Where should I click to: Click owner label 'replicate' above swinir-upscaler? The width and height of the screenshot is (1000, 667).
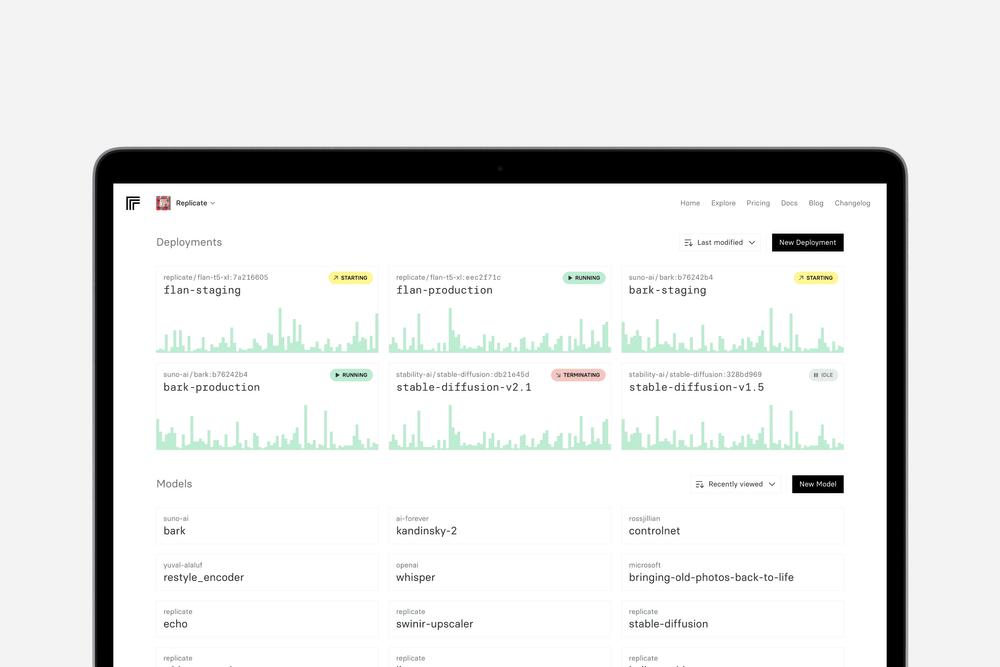point(411,612)
